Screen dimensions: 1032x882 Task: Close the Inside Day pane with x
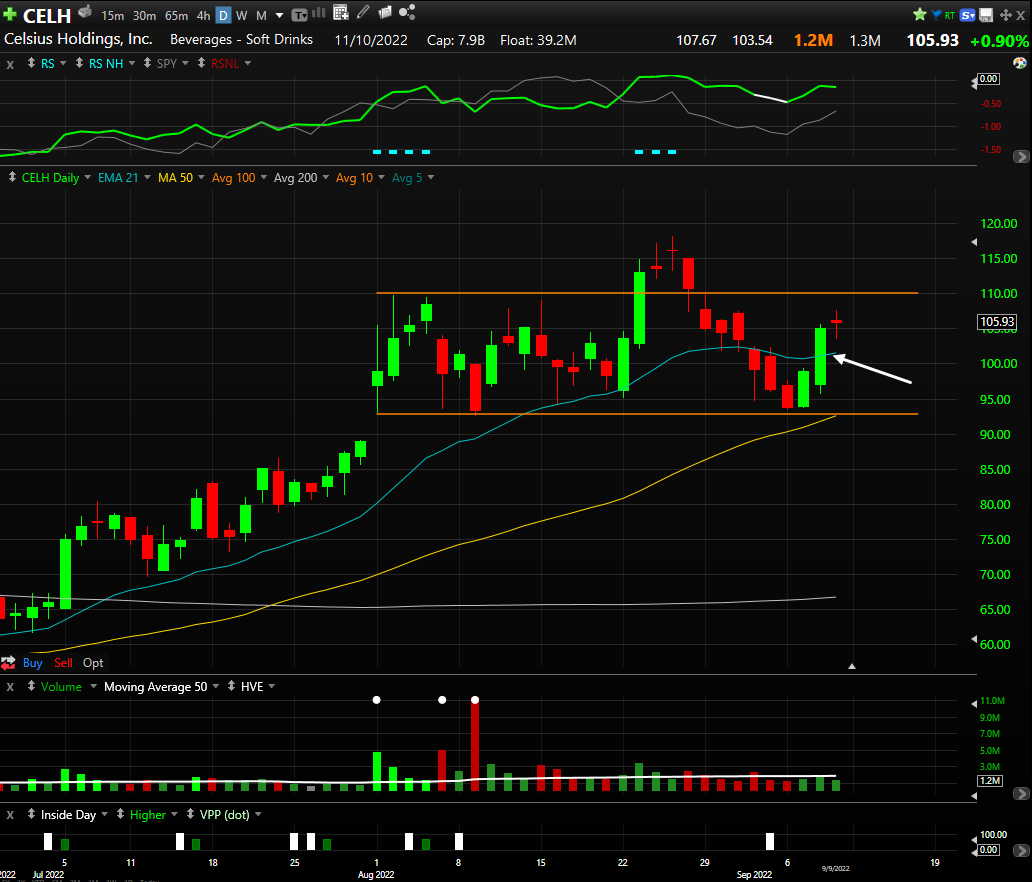click(x=10, y=815)
